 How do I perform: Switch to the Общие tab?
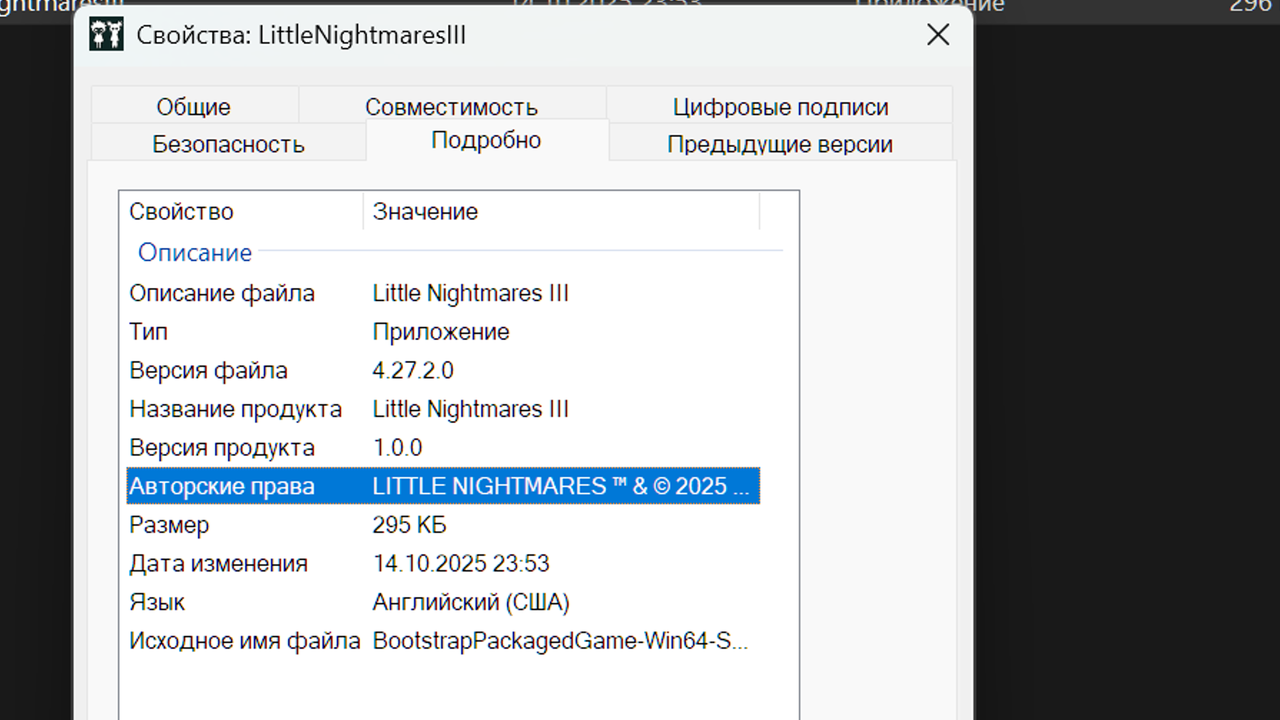[193, 106]
